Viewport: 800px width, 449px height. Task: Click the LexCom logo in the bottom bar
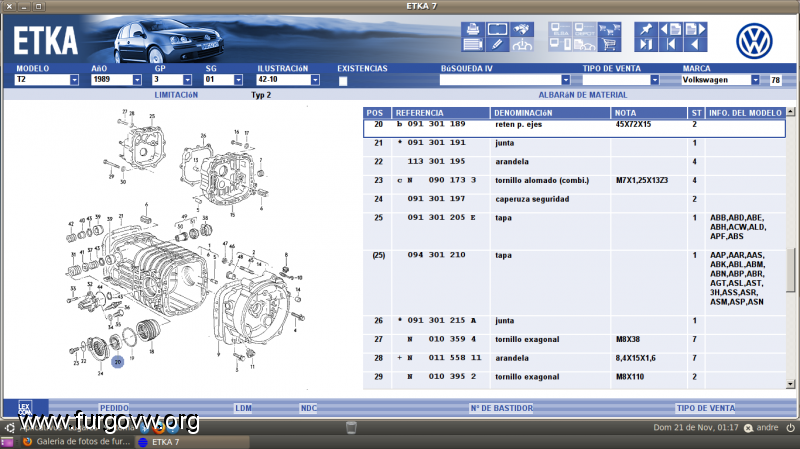[25, 408]
